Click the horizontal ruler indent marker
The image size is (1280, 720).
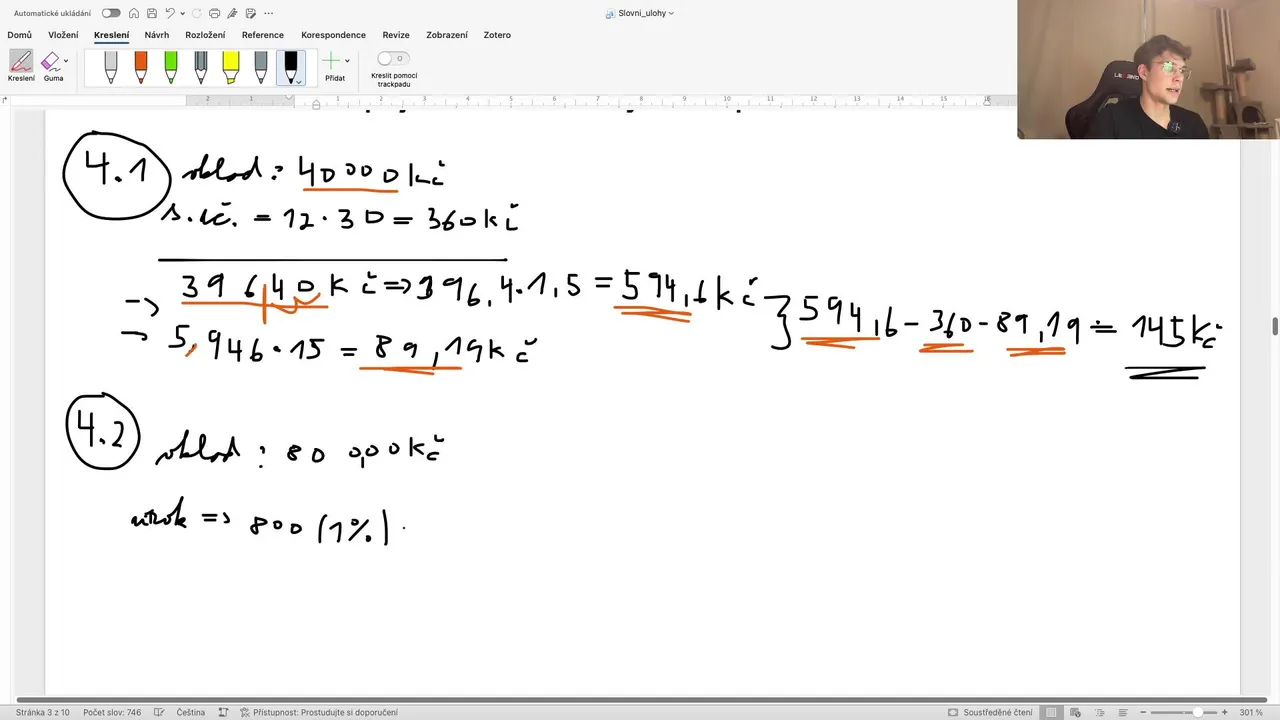pyautogui.click(x=317, y=103)
